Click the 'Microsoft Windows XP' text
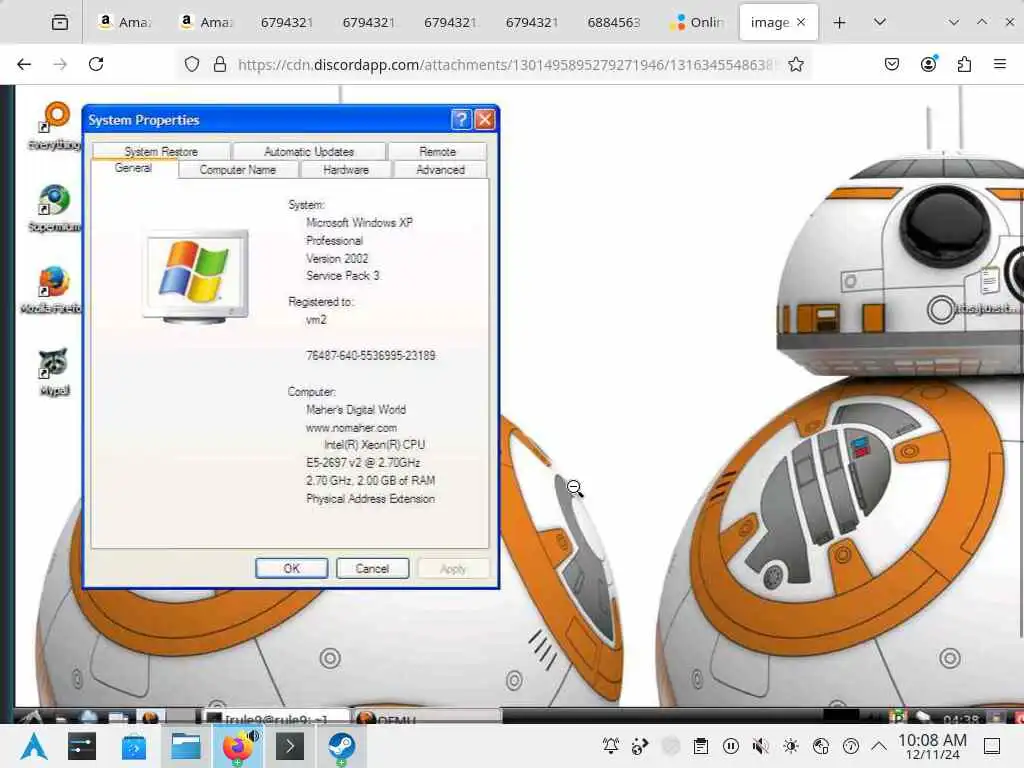The image size is (1024, 768). coord(359,223)
